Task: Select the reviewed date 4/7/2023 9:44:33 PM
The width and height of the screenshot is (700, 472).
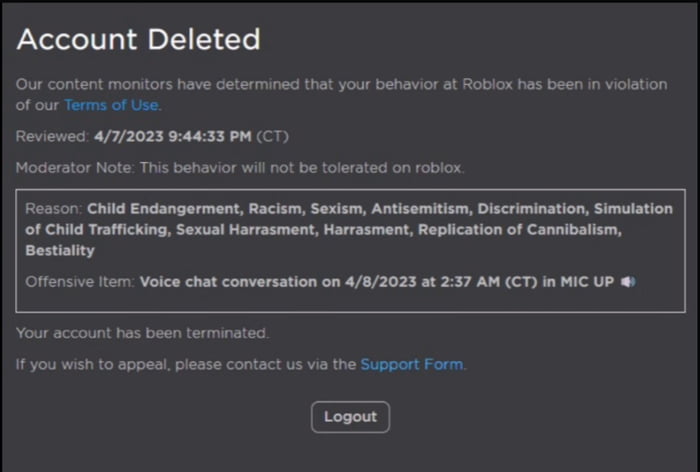Action: (173, 135)
